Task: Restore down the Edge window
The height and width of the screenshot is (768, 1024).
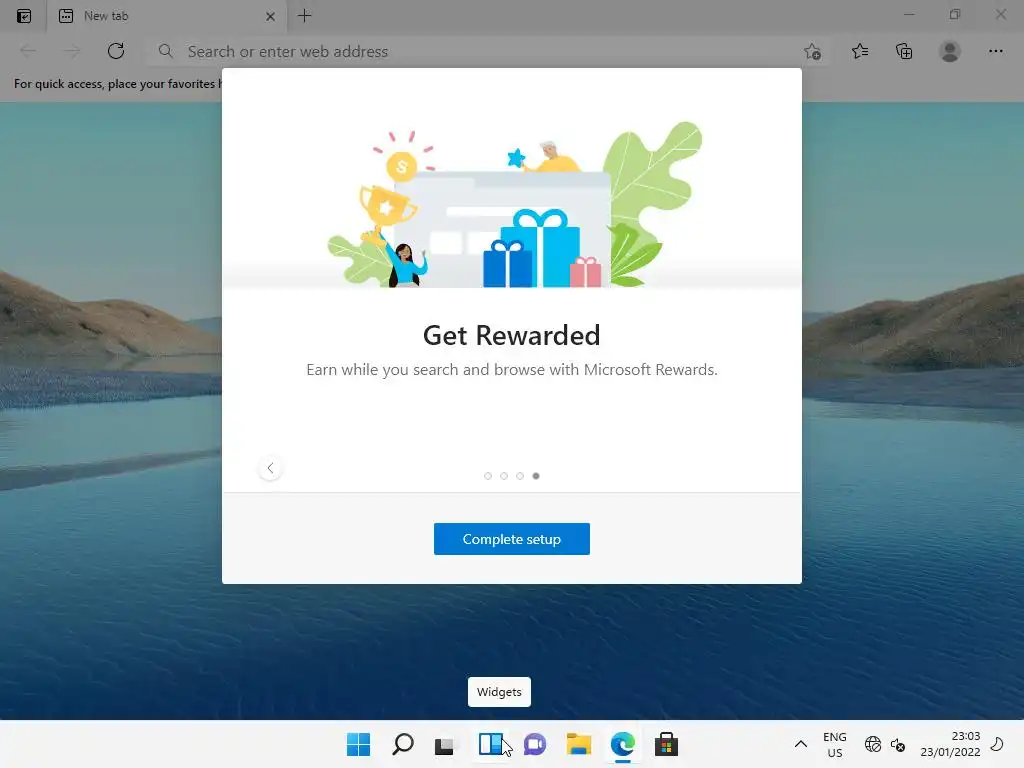Action: tap(955, 14)
